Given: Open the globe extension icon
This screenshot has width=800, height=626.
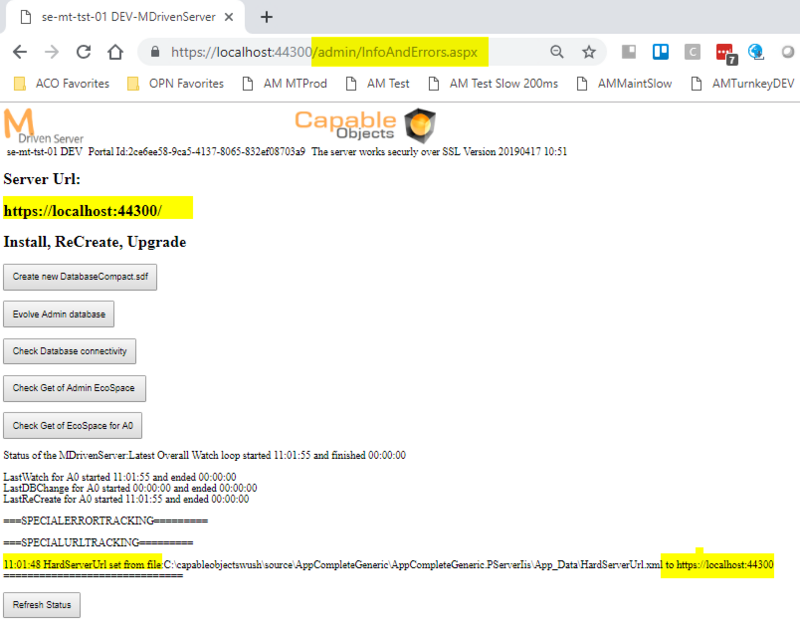Looking at the screenshot, I should click(756, 52).
